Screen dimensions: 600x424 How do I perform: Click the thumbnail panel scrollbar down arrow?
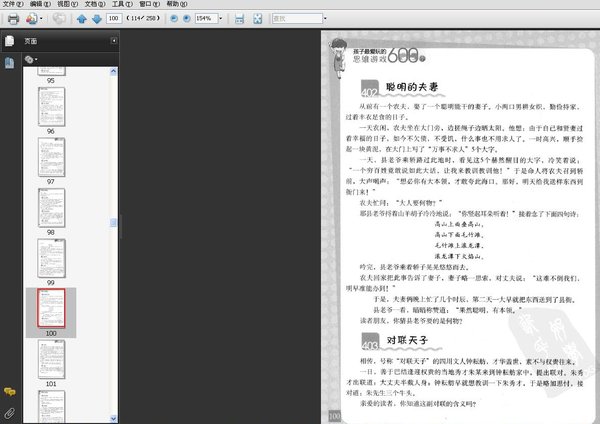coord(113,419)
